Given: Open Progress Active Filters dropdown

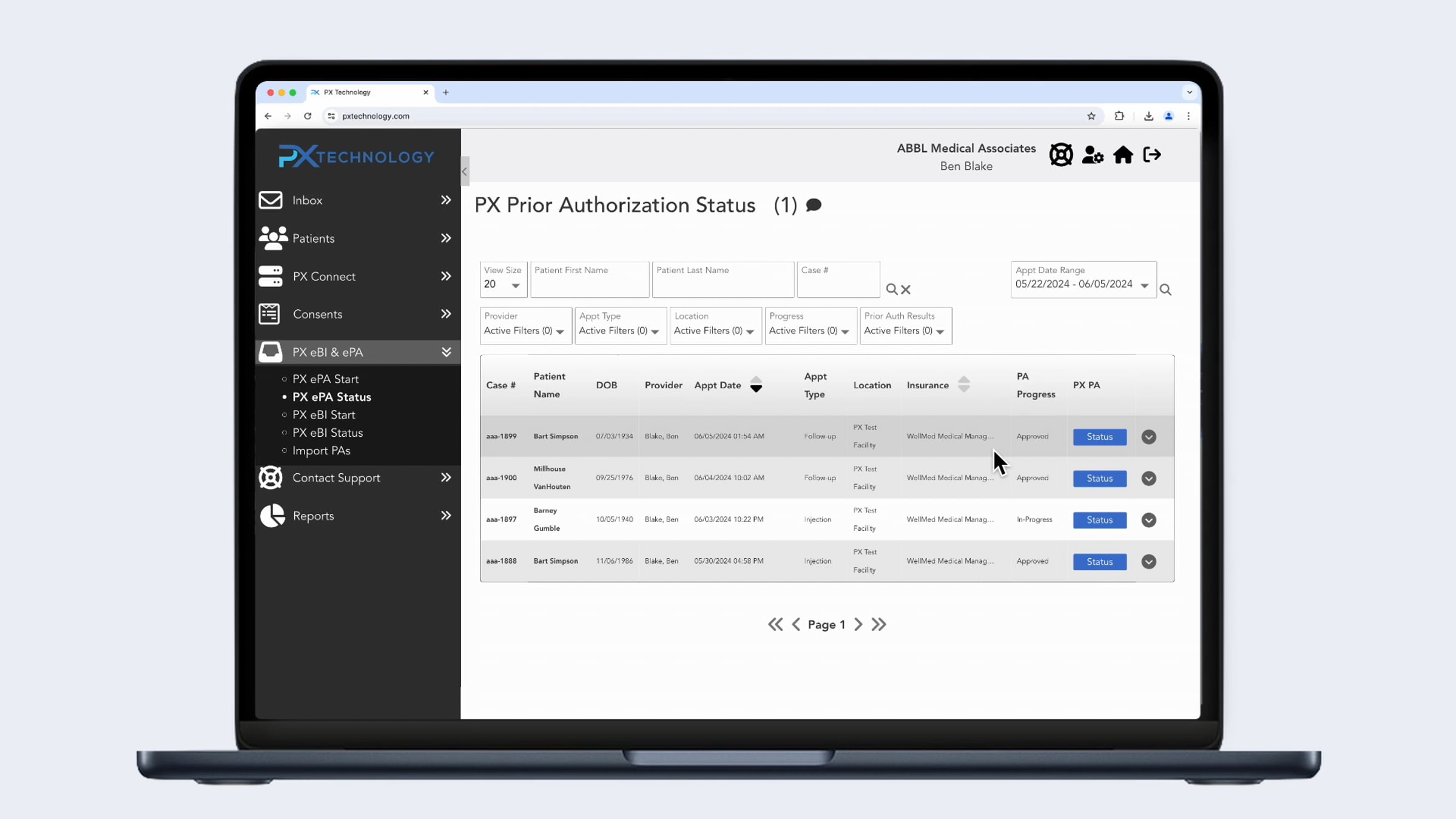Looking at the screenshot, I should [x=811, y=326].
